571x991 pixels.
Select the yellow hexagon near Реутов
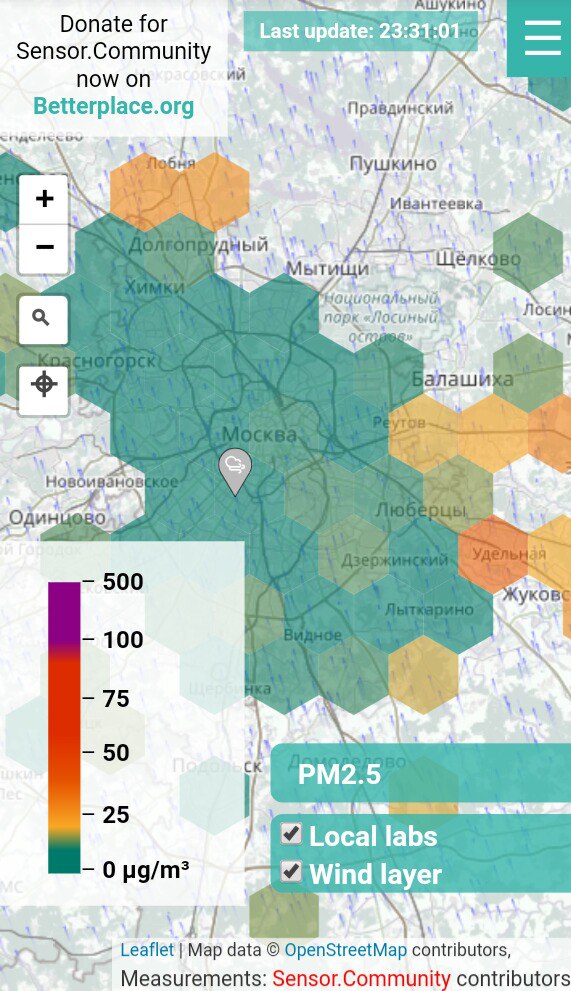point(423,433)
